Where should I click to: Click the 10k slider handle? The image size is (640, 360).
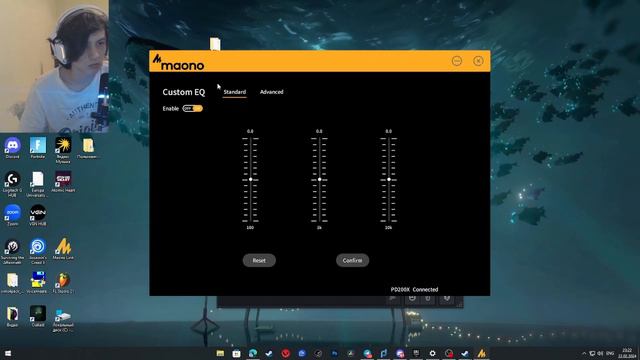point(389,180)
